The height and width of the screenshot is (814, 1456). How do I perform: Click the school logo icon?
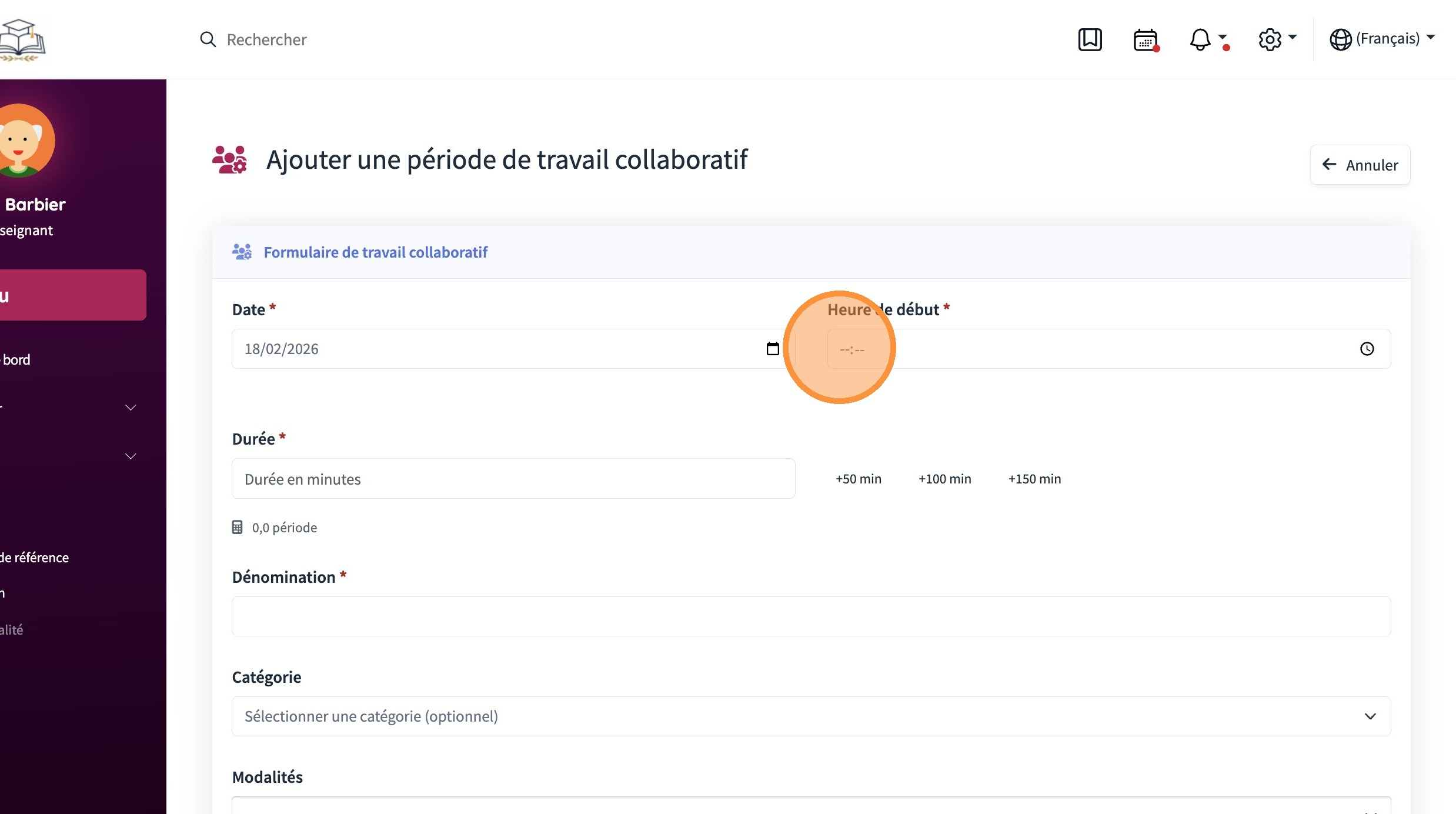pos(22,39)
